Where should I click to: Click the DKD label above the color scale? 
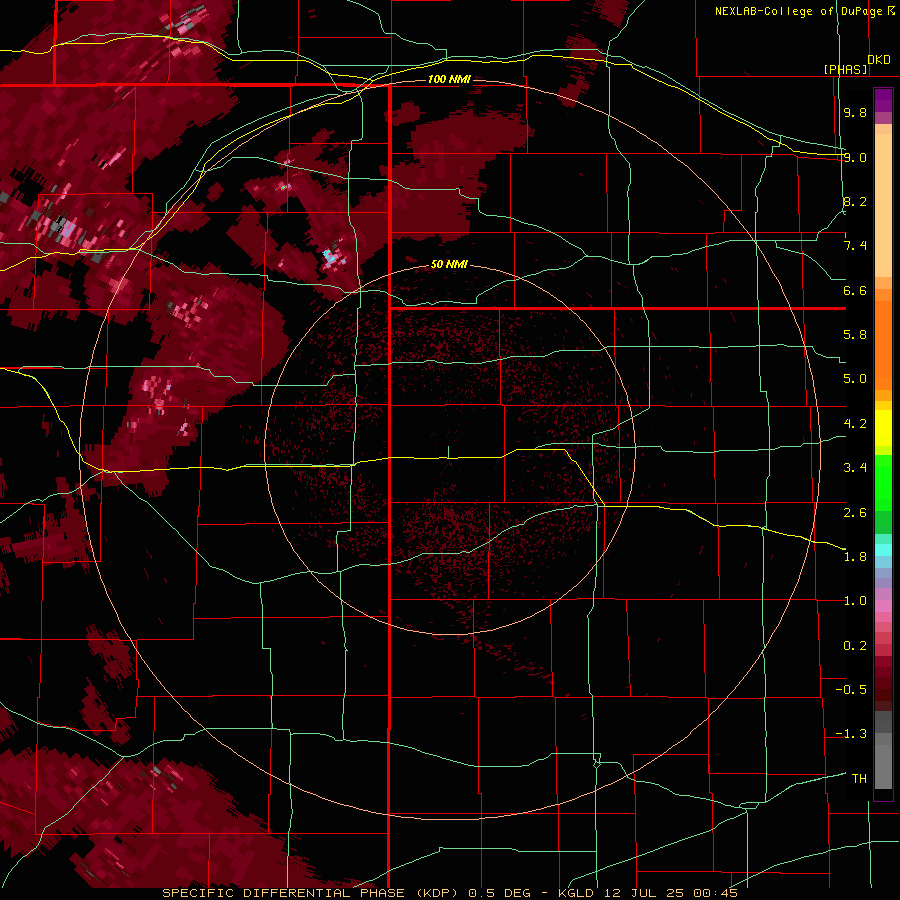pos(878,60)
